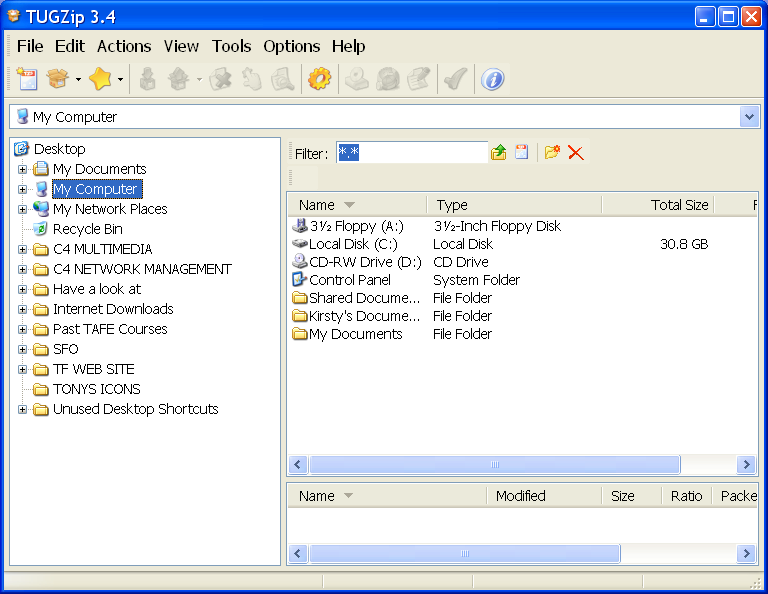
Task: Click the greyed globe toolbar icon
Action: click(388, 78)
